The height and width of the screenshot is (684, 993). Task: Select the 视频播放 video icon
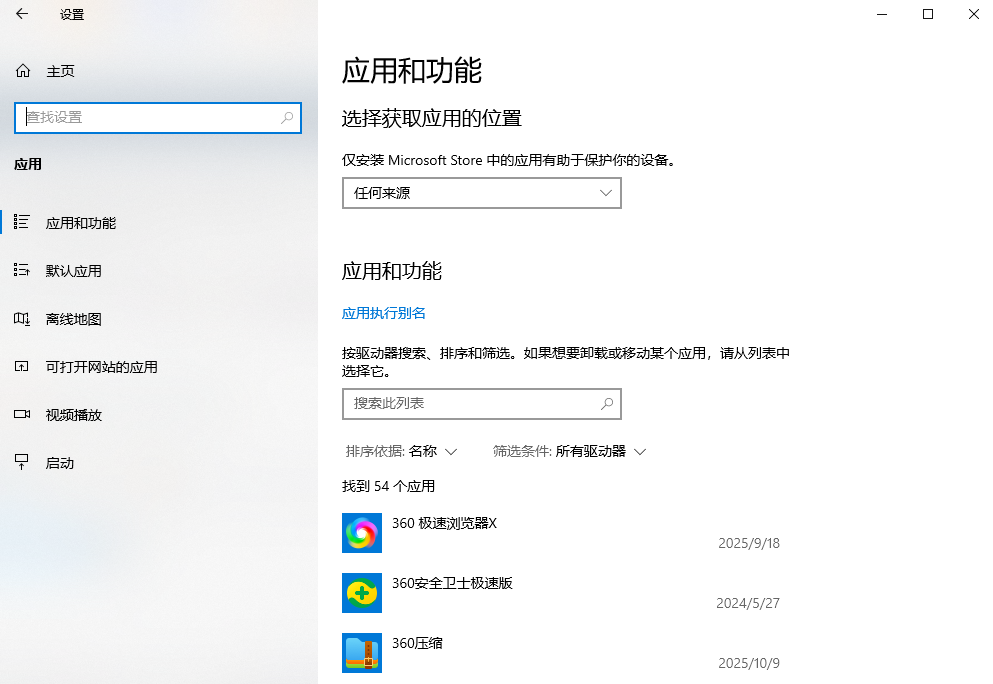tap(22, 414)
